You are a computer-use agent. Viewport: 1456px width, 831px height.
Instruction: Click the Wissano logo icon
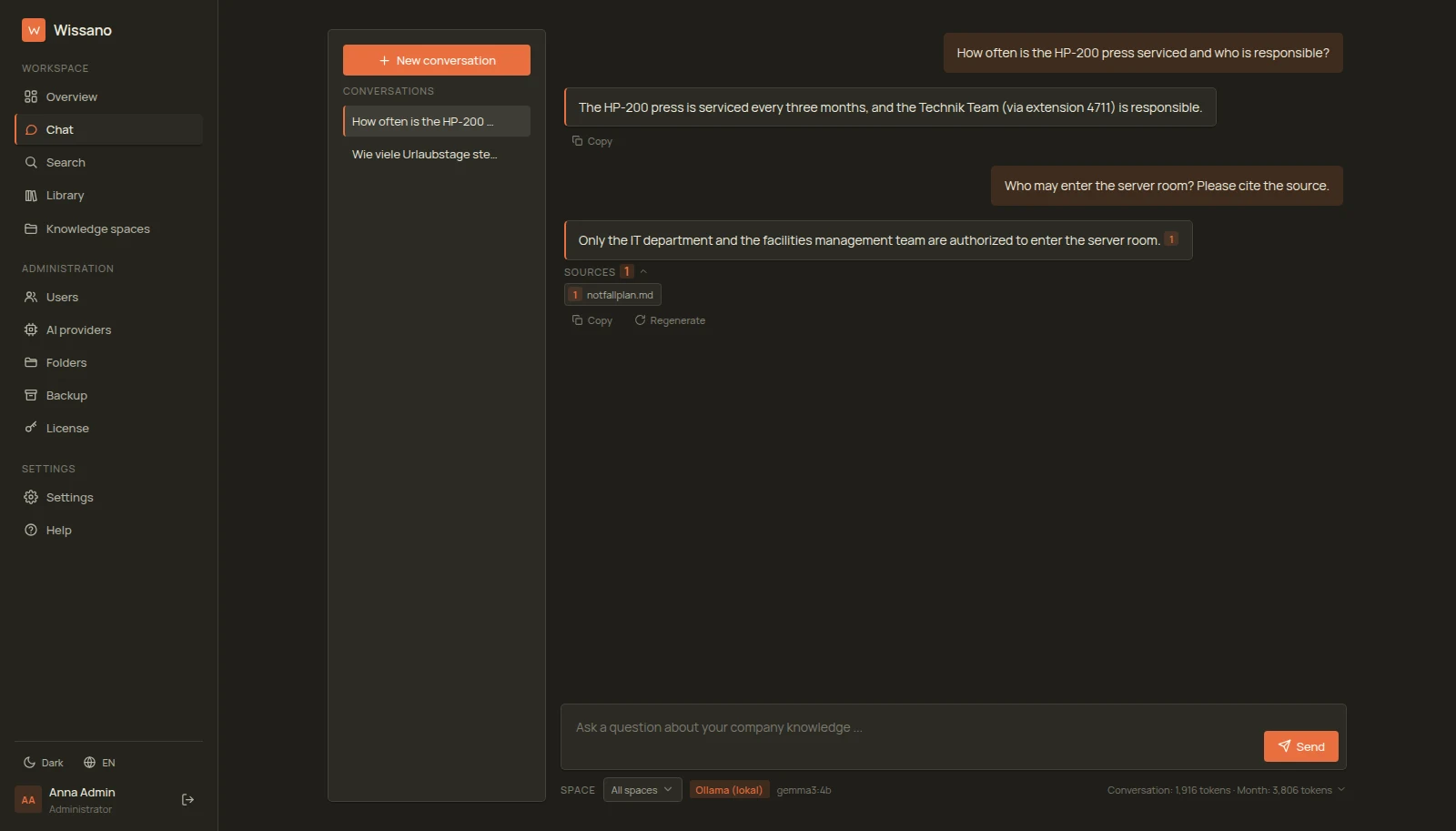[34, 30]
